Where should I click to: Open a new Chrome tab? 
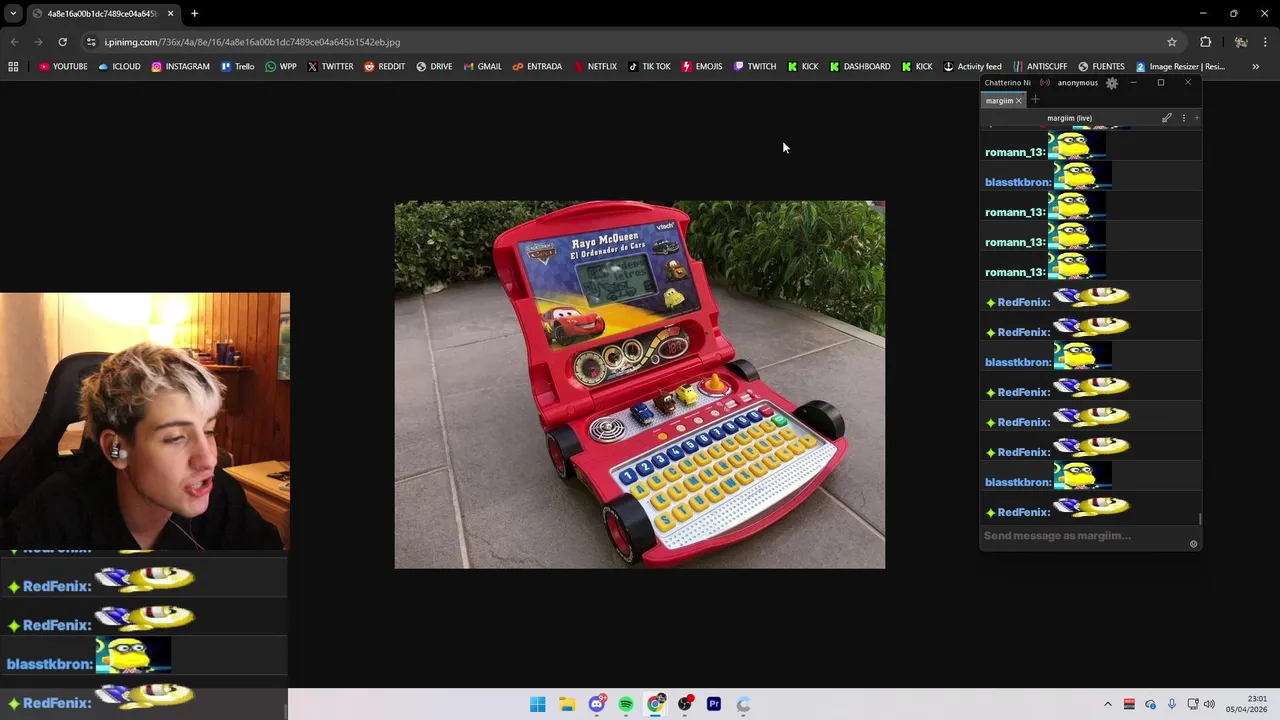tap(194, 13)
